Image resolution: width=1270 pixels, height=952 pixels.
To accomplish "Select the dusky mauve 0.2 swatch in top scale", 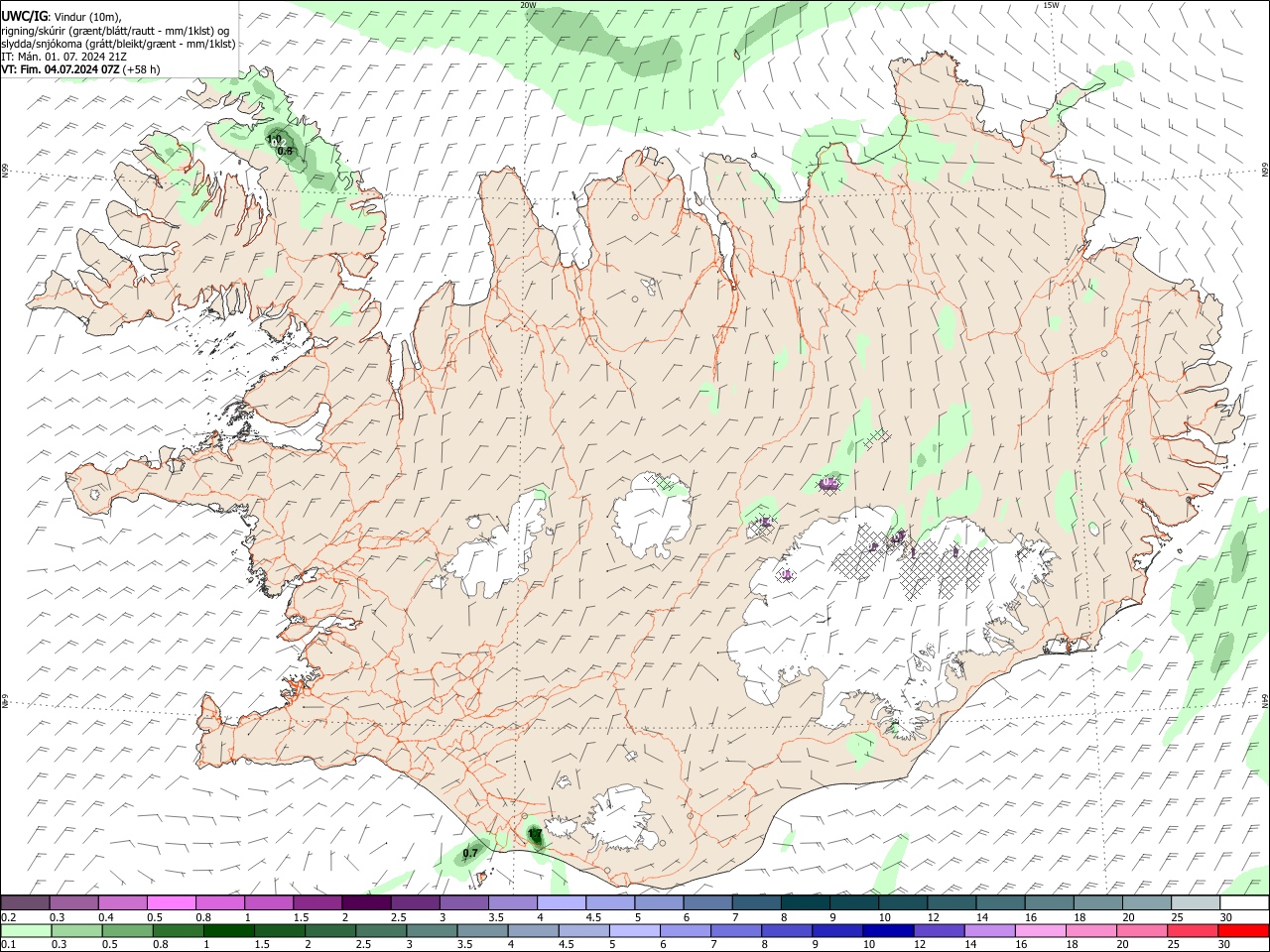I will 25,903.
